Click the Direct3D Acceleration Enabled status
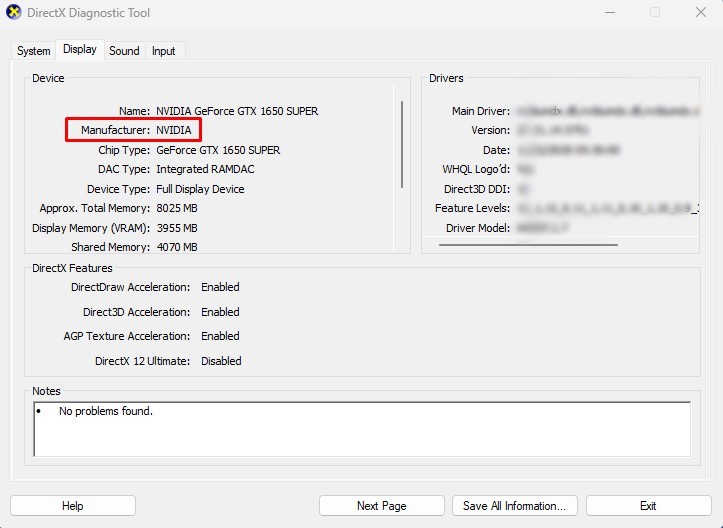The height and width of the screenshot is (528, 723). (x=220, y=312)
